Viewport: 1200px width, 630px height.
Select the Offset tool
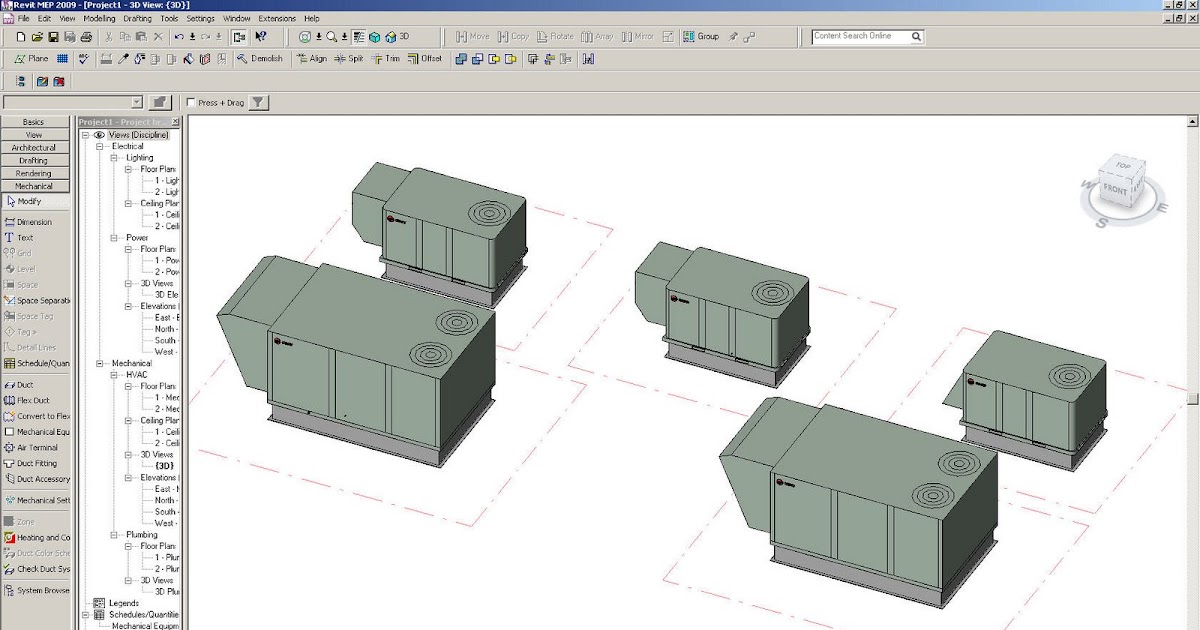[x=425, y=59]
